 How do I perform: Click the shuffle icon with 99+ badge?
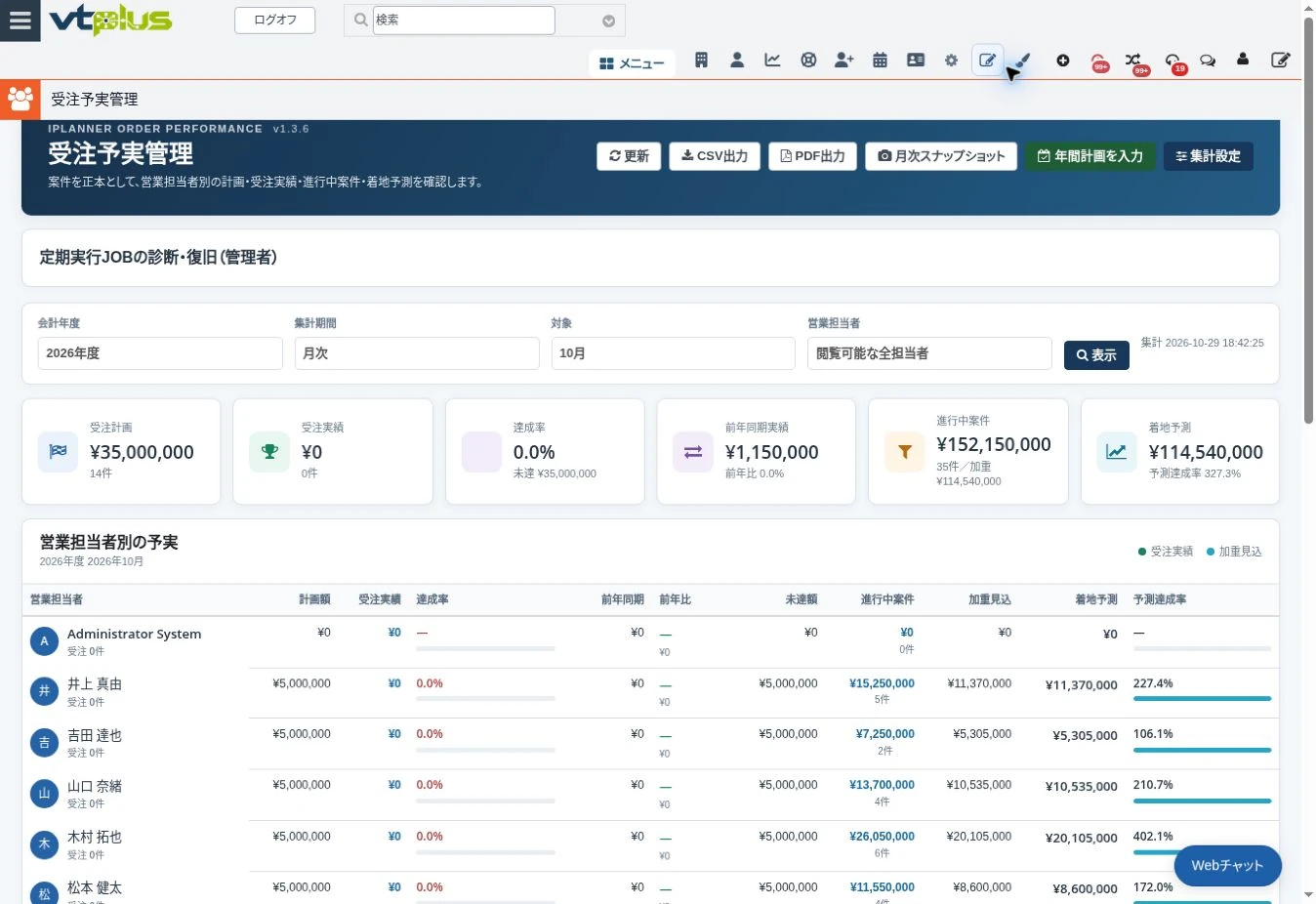click(x=1134, y=62)
